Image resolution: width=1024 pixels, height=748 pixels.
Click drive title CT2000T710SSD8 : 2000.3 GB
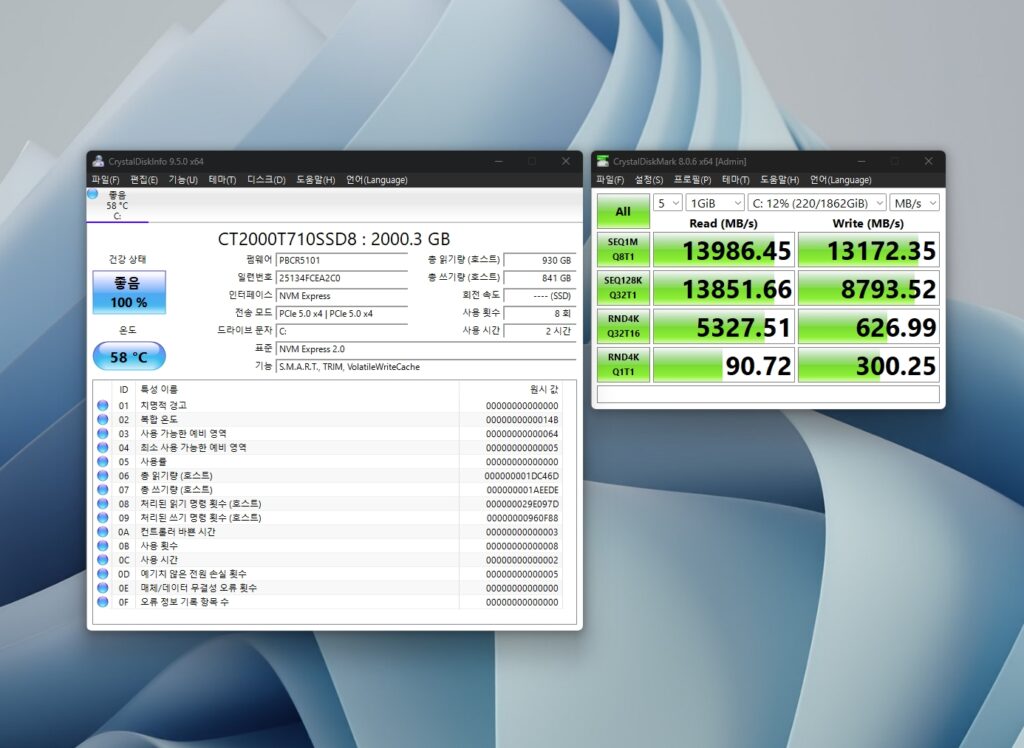[x=334, y=239]
